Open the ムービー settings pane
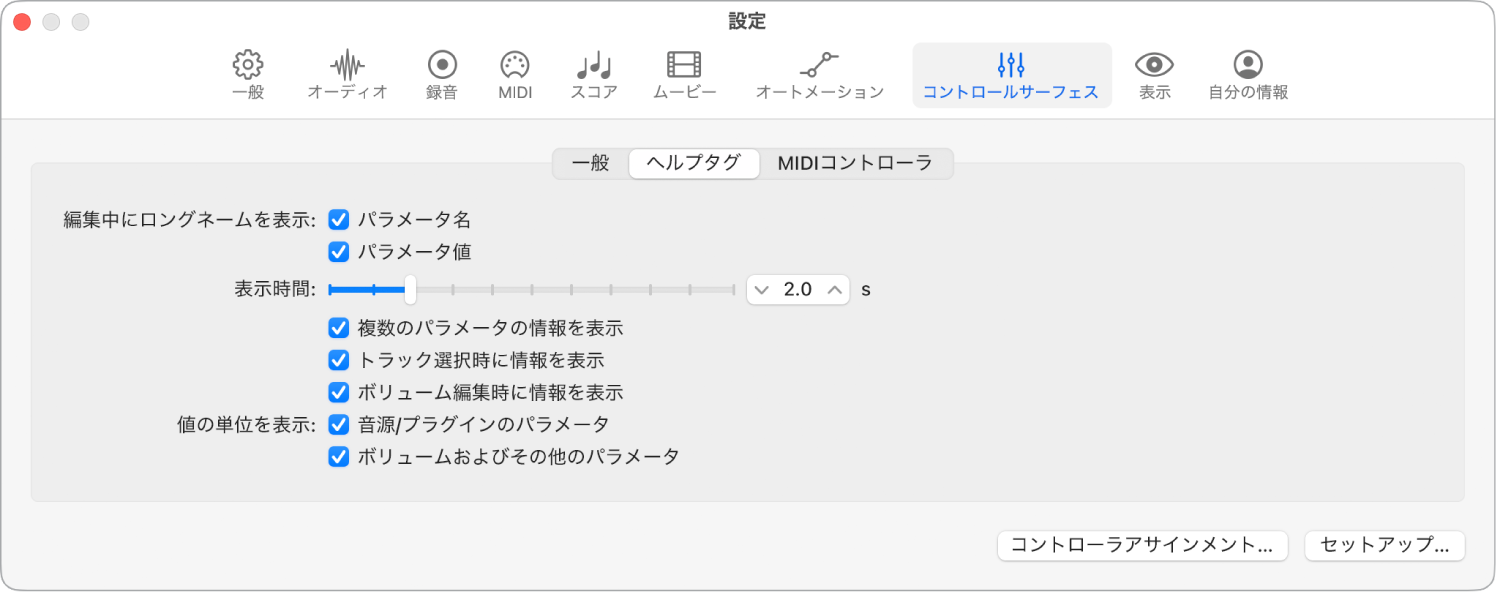 (x=684, y=75)
